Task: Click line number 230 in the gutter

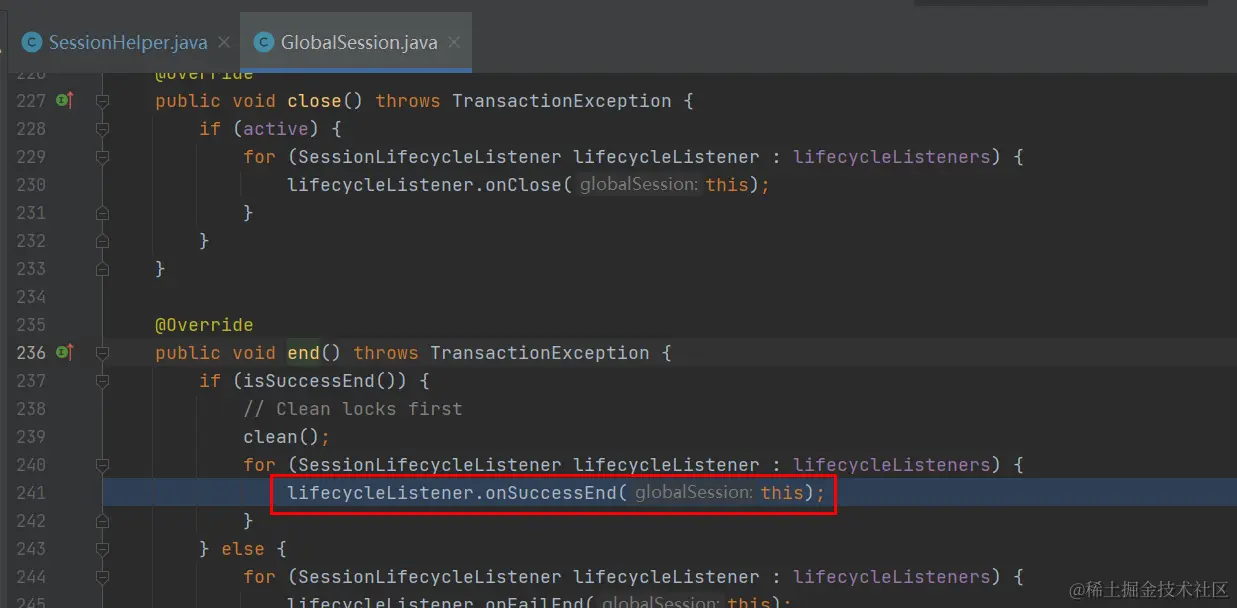Action: (31, 185)
